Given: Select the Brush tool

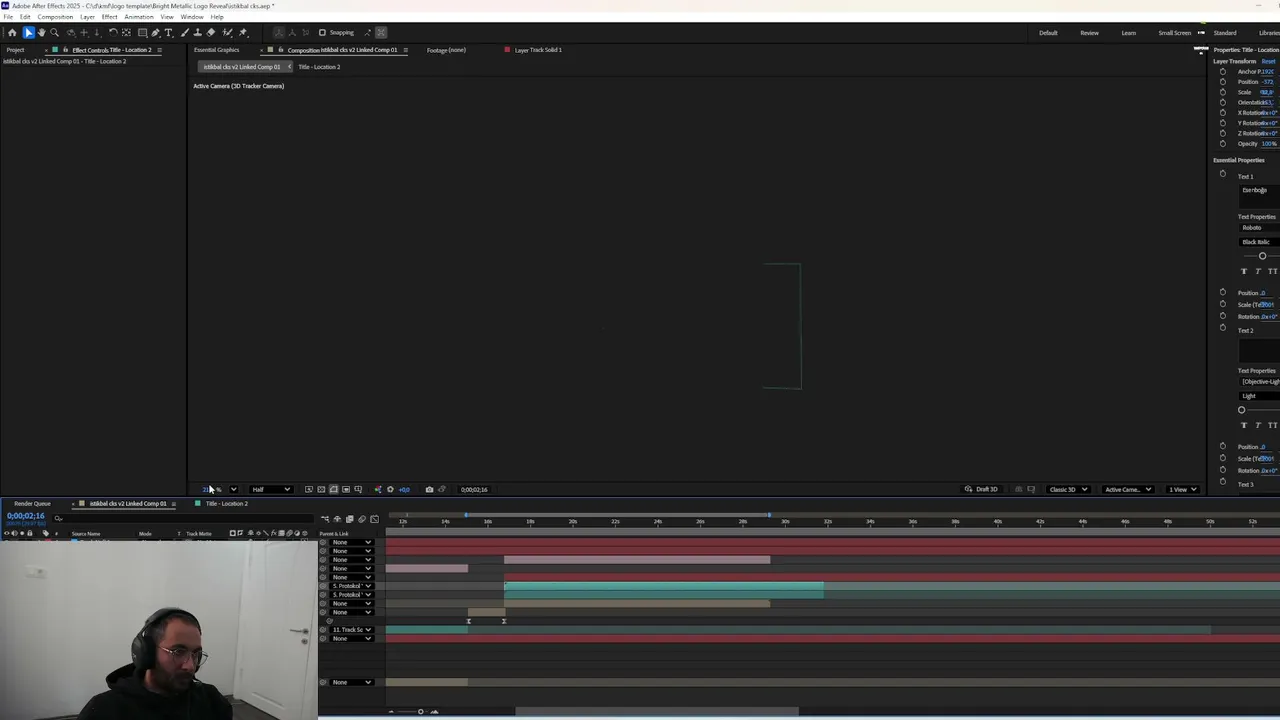Looking at the screenshot, I should (185, 32).
